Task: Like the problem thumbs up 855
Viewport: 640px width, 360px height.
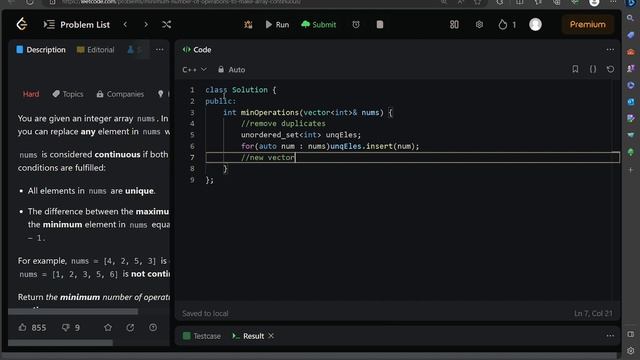Action: point(32,327)
